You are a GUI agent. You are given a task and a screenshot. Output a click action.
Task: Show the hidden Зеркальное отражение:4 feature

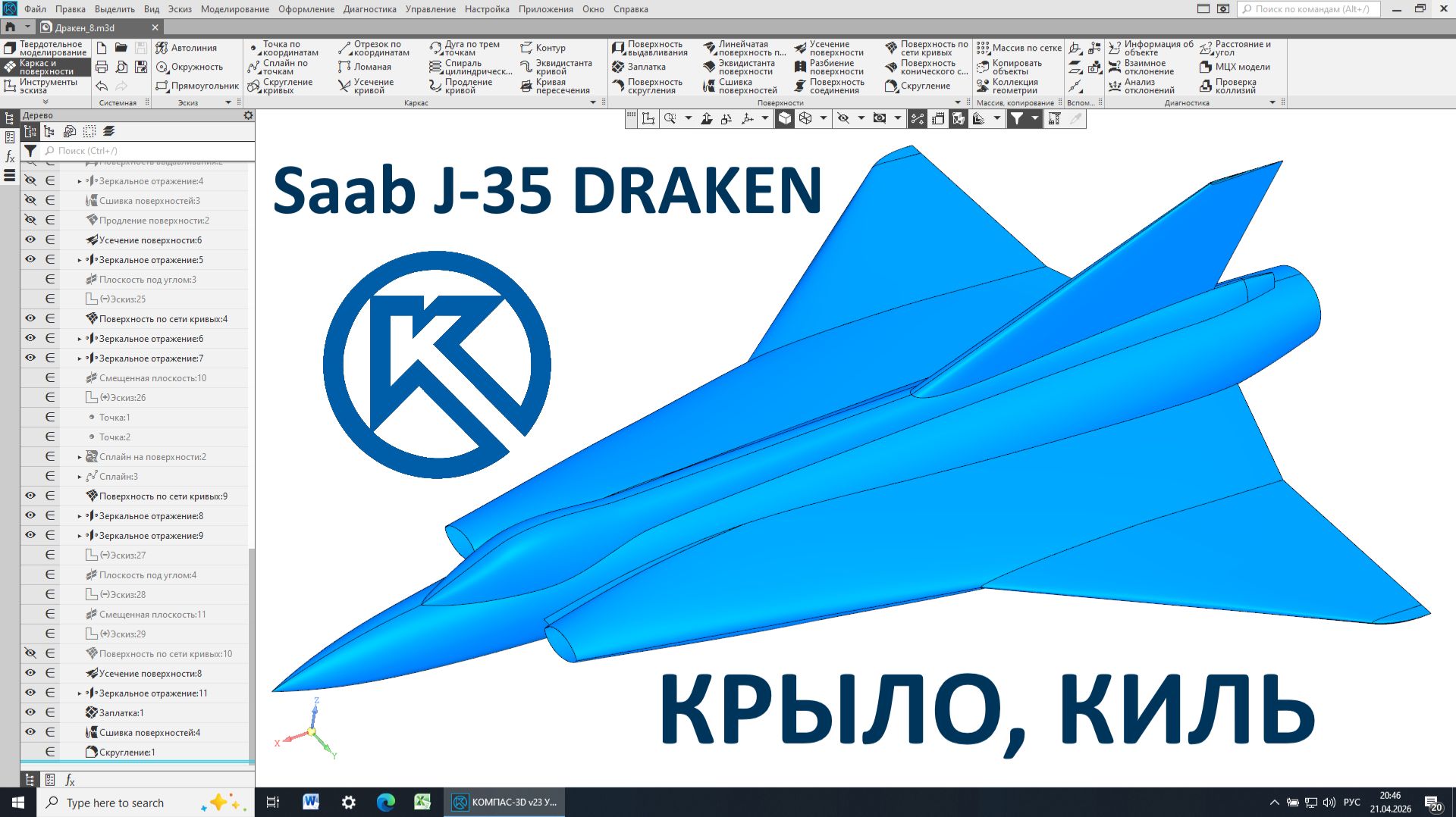coord(29,181)
